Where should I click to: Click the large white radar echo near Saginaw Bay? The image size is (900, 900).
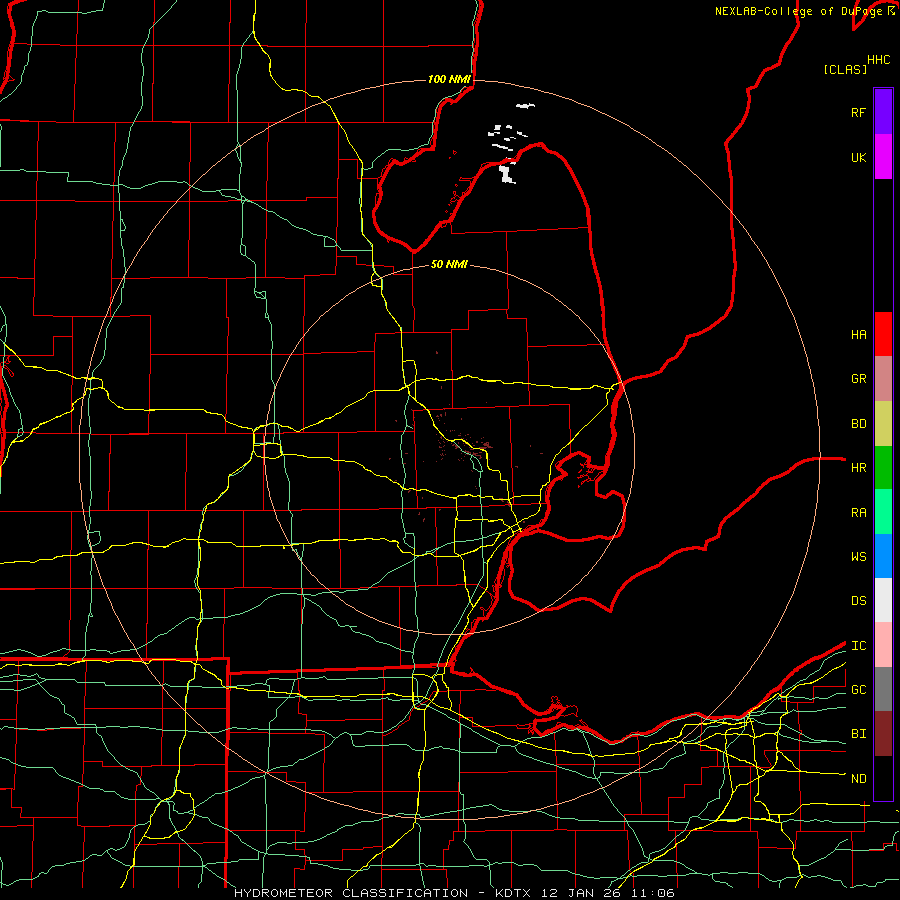click(x=507, y=174)
